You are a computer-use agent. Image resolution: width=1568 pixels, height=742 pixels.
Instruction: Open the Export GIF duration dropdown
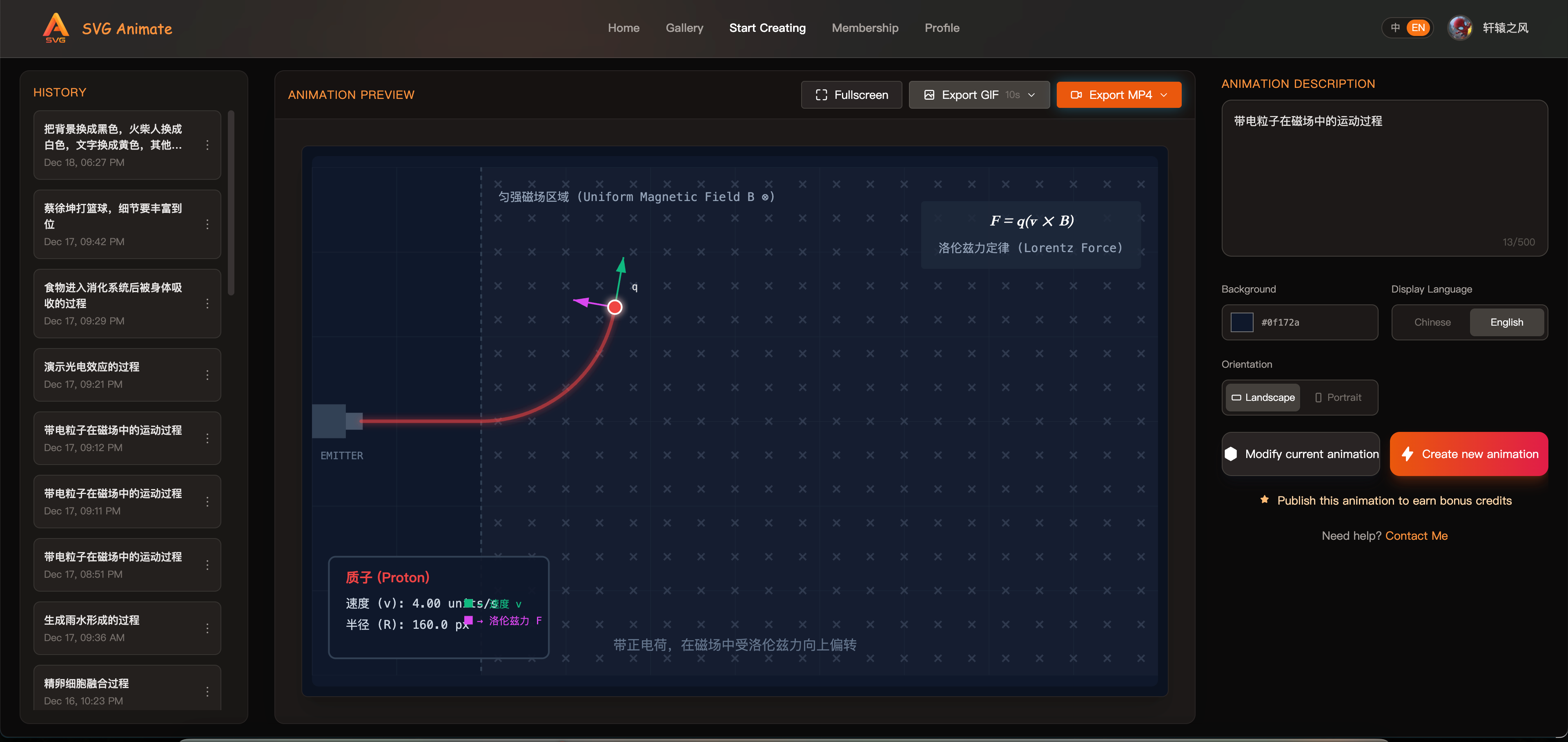pyautogui.click(x=1031, y=94)
